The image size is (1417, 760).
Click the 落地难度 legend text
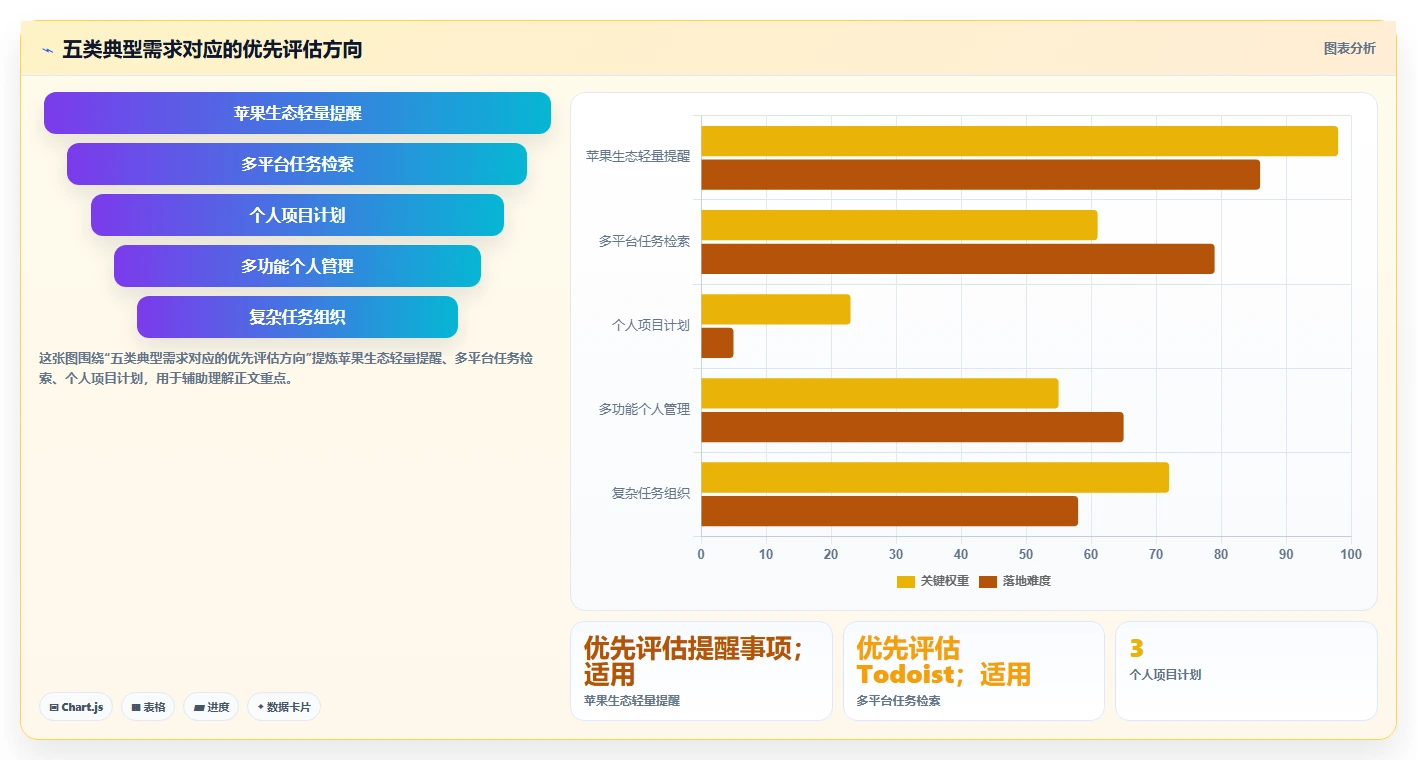coord(1027,581)
